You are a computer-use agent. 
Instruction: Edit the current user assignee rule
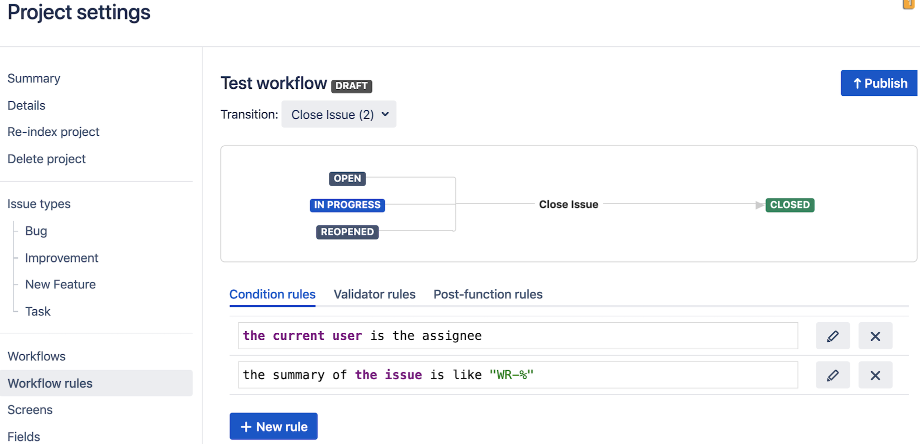tap(833, 335)
